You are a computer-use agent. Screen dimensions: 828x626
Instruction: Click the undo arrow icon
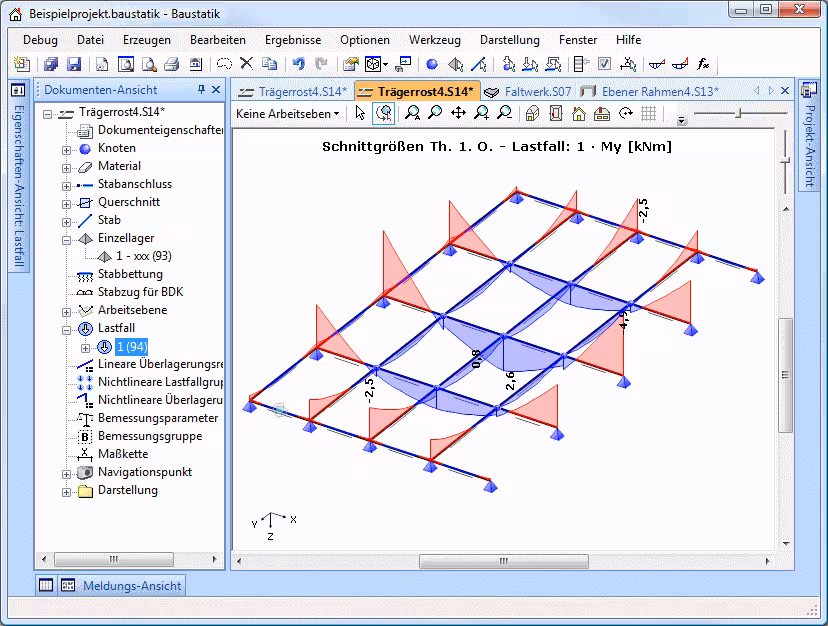coord(298,64)
